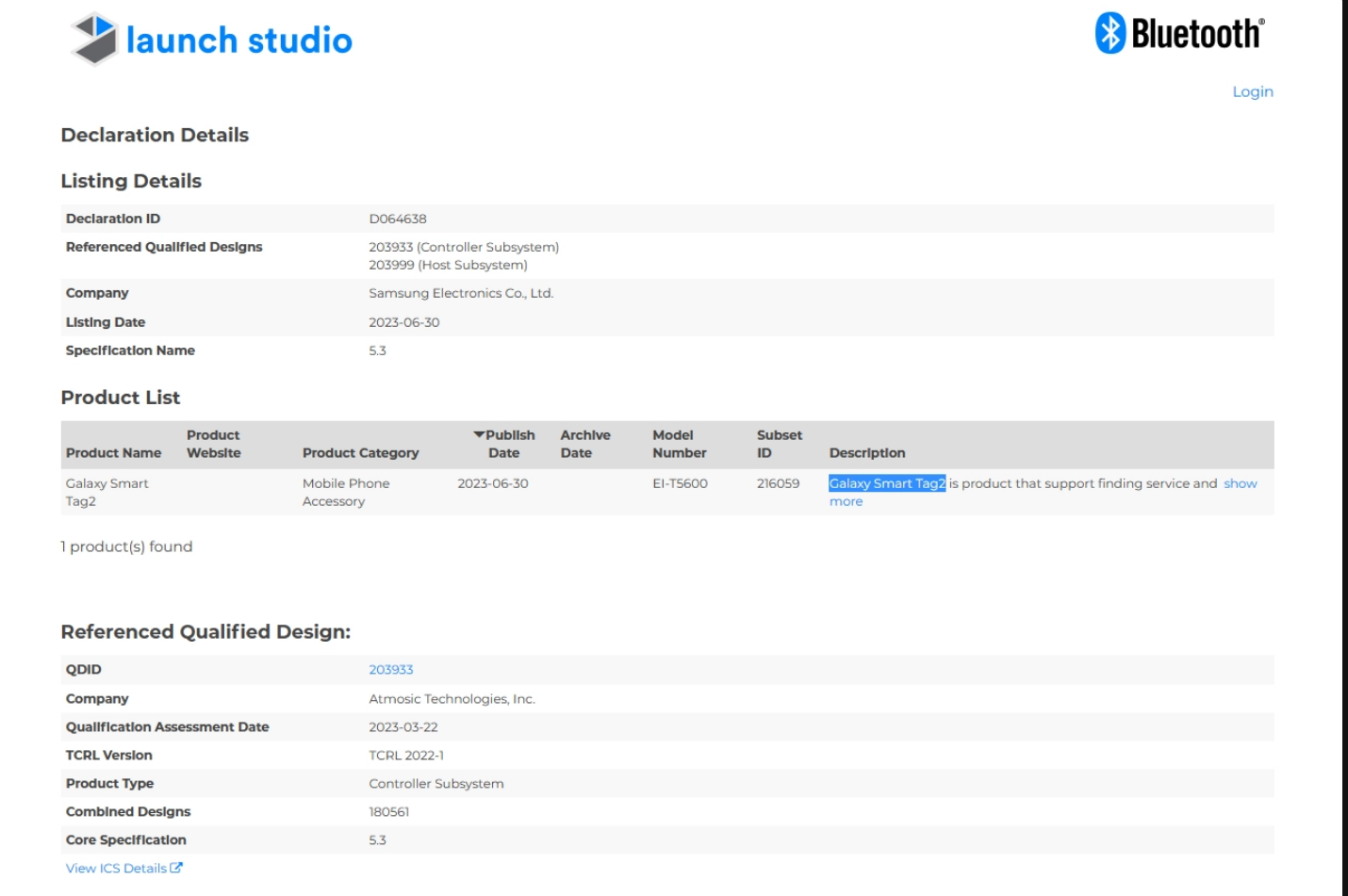The height and width of the screenshot is (896, 1348).
Task: Click the Bluetooth wordmark text
Action: click(x=1197, y=34)
